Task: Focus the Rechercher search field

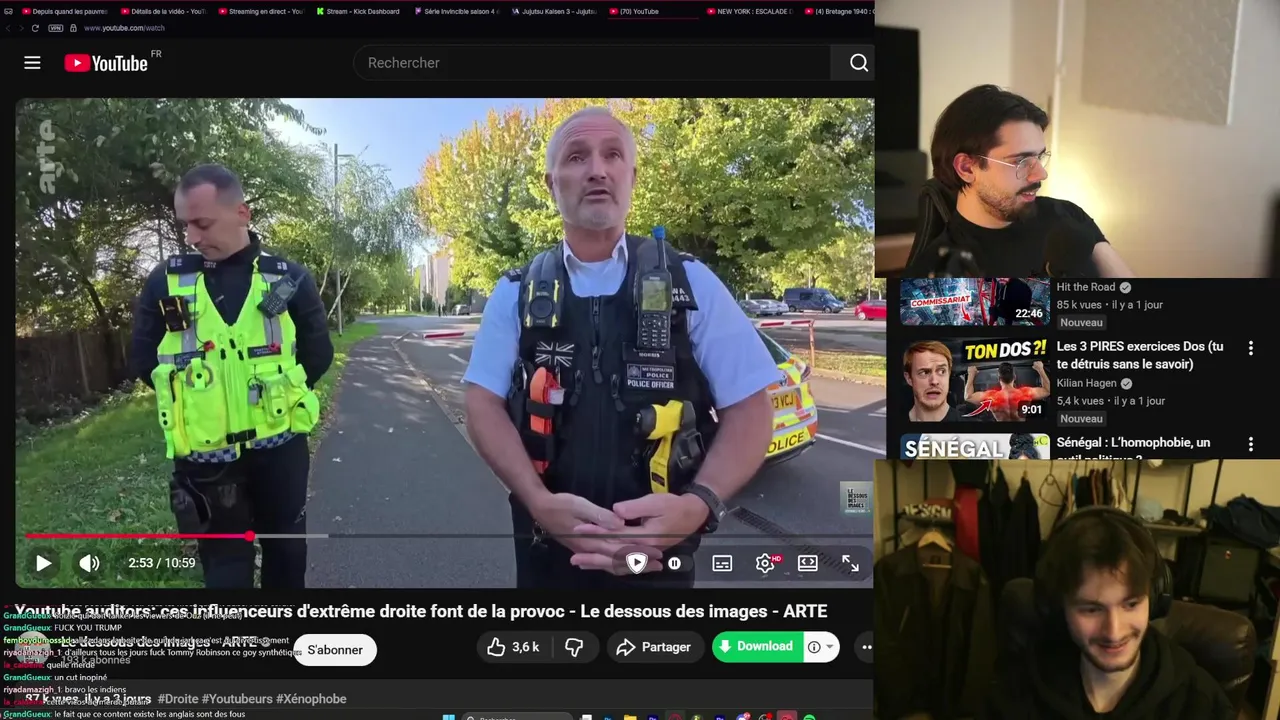Action: point(594,63)
